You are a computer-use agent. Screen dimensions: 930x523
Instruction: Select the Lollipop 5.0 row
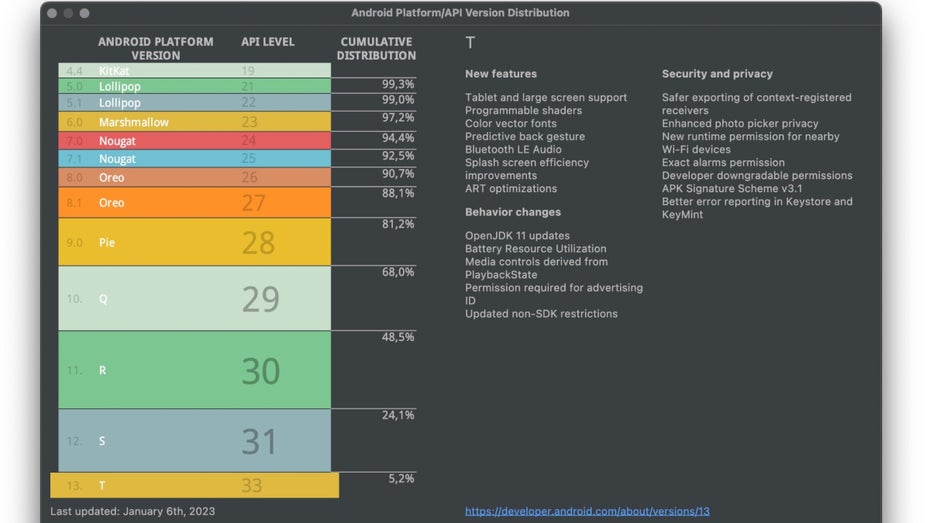[x=194, y=87]
